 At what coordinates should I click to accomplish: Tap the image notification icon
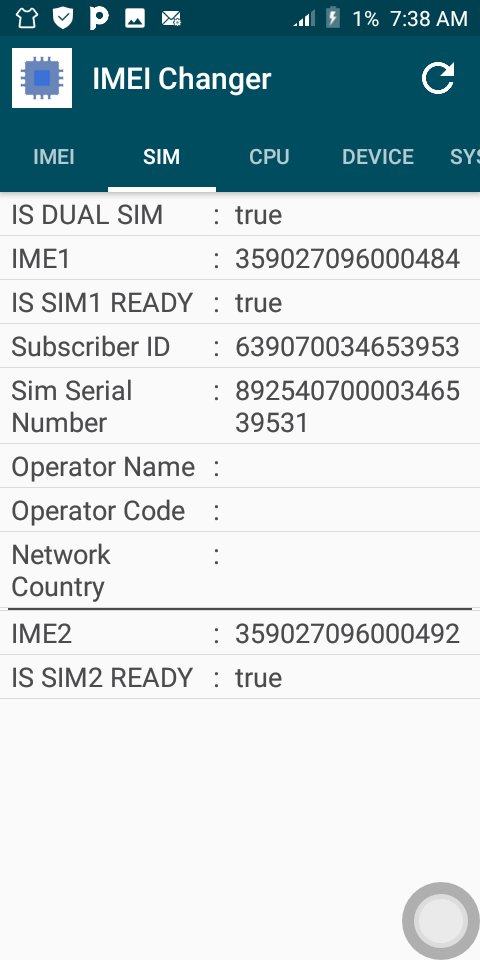(135, 18)
